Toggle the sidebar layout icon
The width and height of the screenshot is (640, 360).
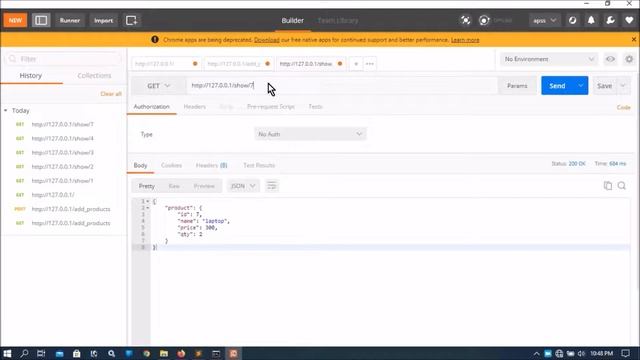pos(41,20)
